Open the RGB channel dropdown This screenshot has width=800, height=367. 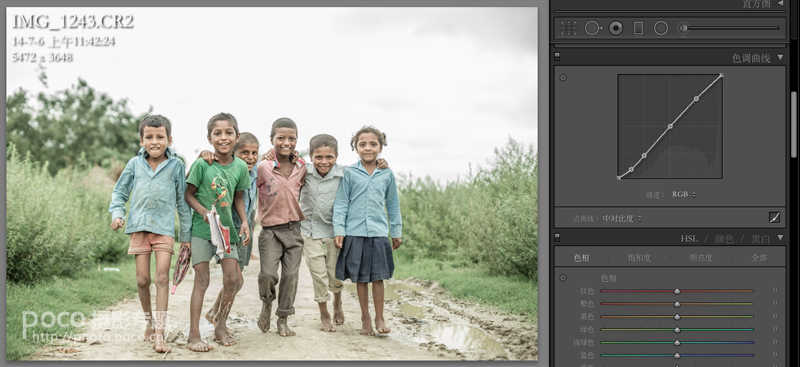point(684,194)
